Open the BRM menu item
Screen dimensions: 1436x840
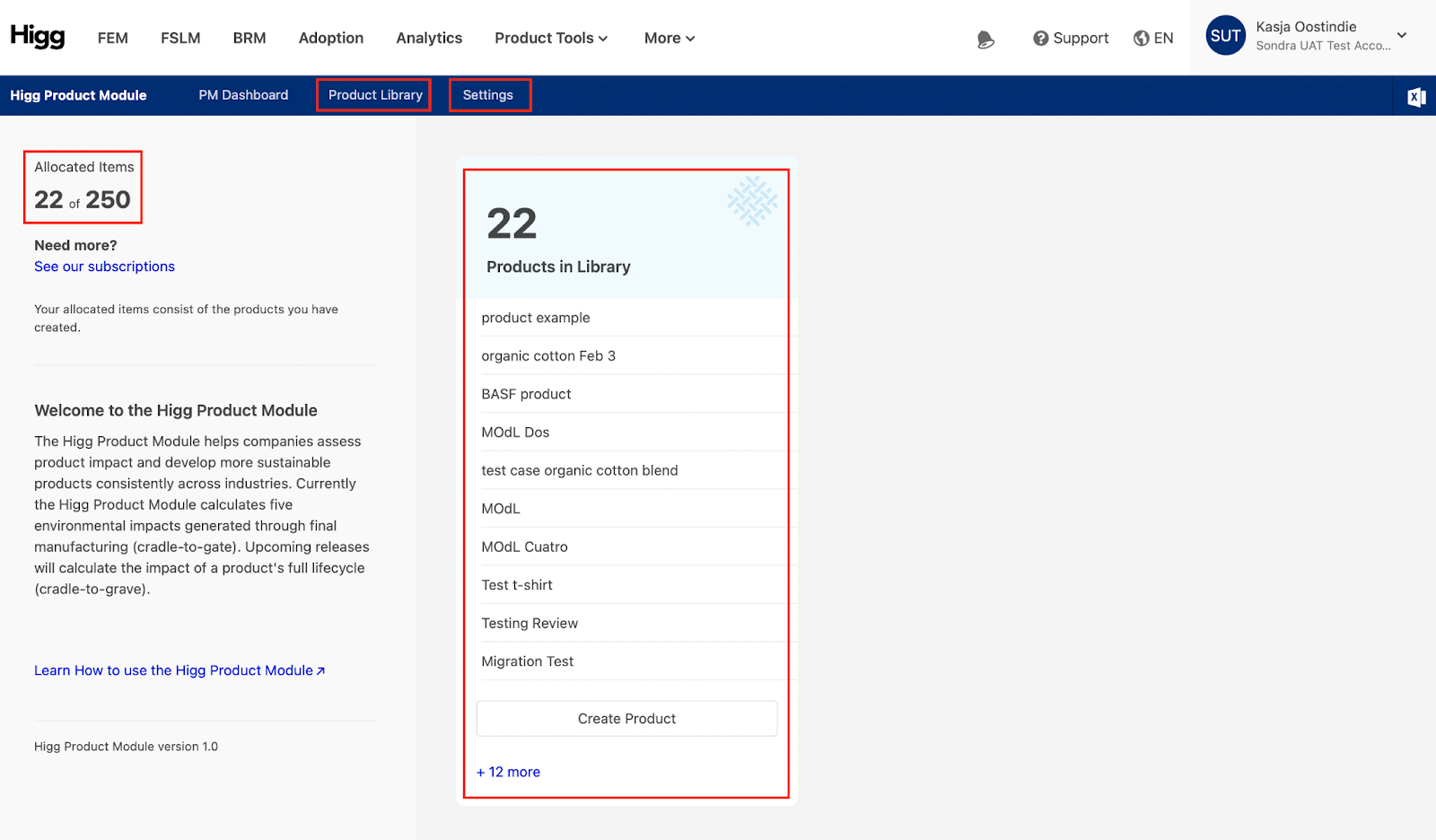pyautogui.click(x=250, y=38)
